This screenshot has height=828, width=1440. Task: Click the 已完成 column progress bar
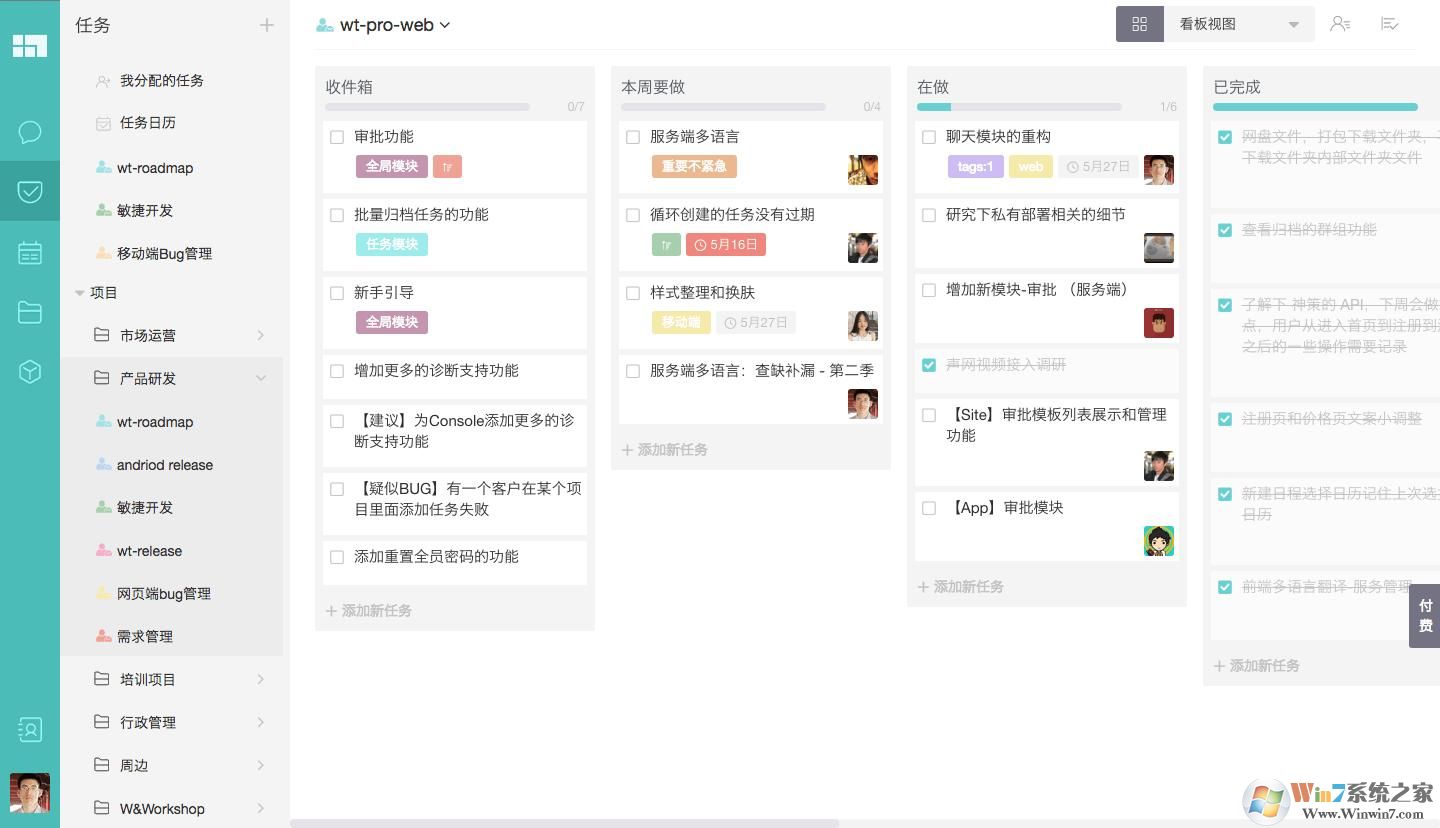pos(1315,106)
